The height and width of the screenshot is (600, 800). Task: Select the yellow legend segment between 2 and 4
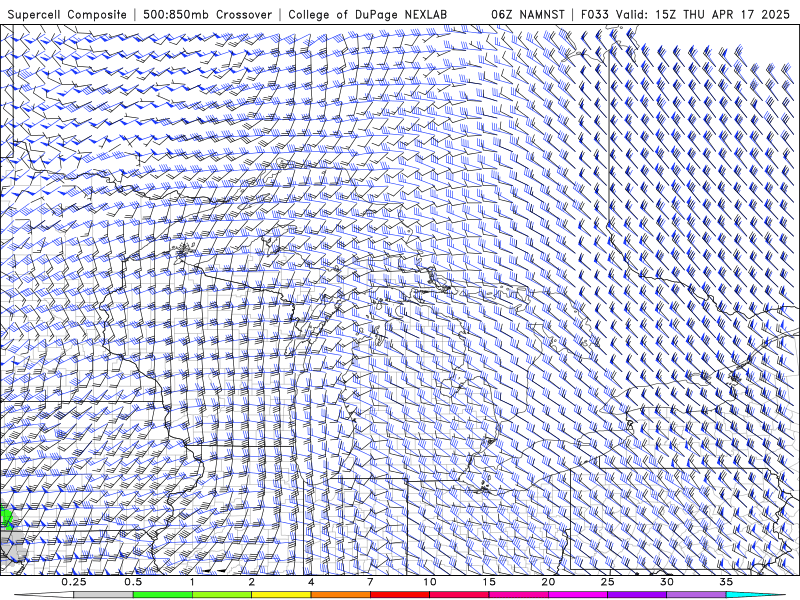[x=281, y=595]
